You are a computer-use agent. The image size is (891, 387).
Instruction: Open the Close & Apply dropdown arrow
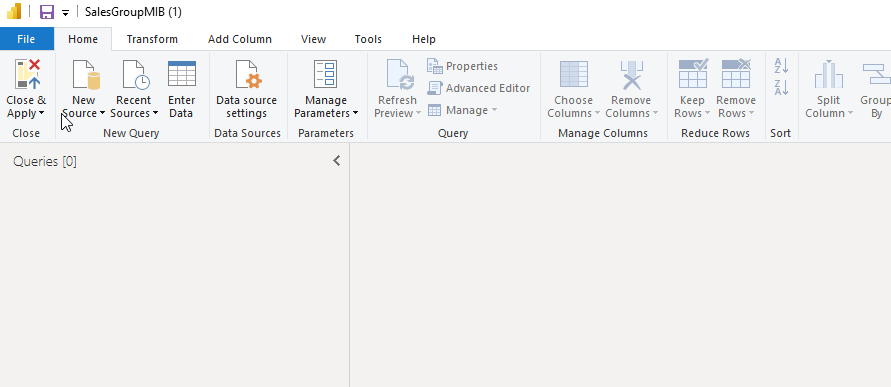click(x=41, y=114)
